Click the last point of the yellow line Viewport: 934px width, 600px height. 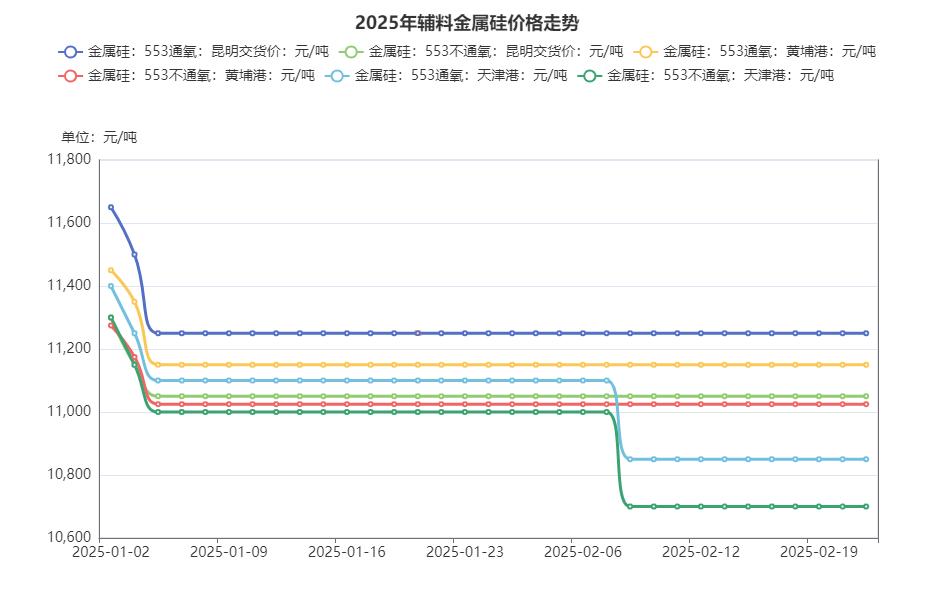tap(866, 365)
